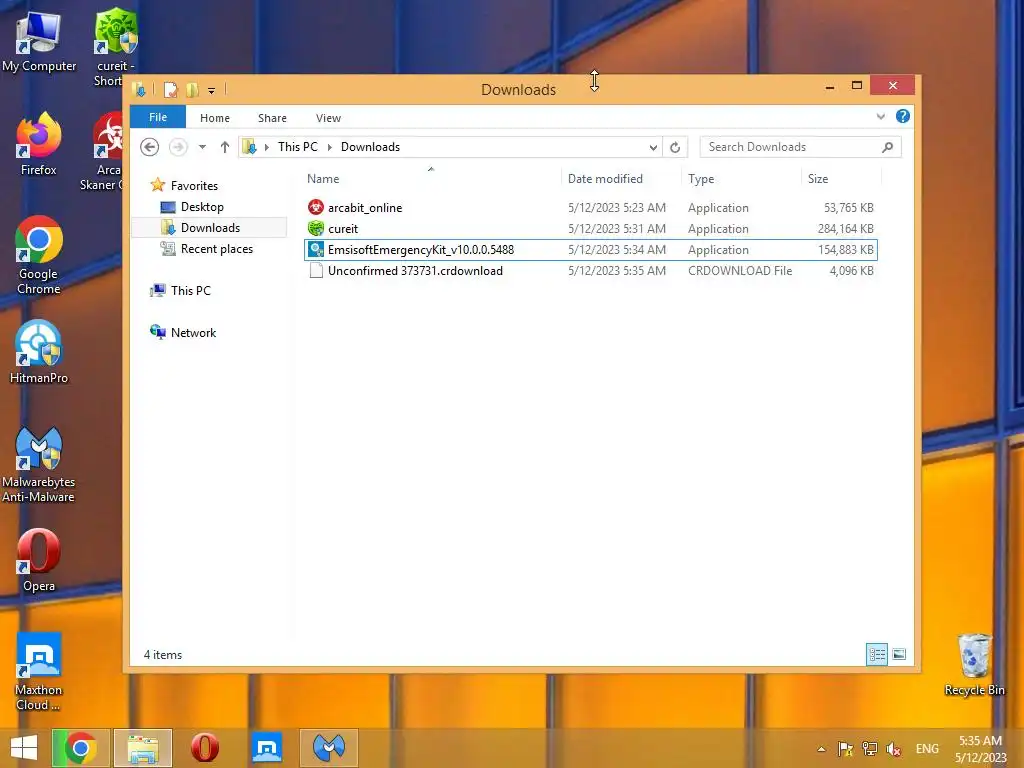
Task: Open Explorer help with the question mark icon
Action: (x=903, y=116)
